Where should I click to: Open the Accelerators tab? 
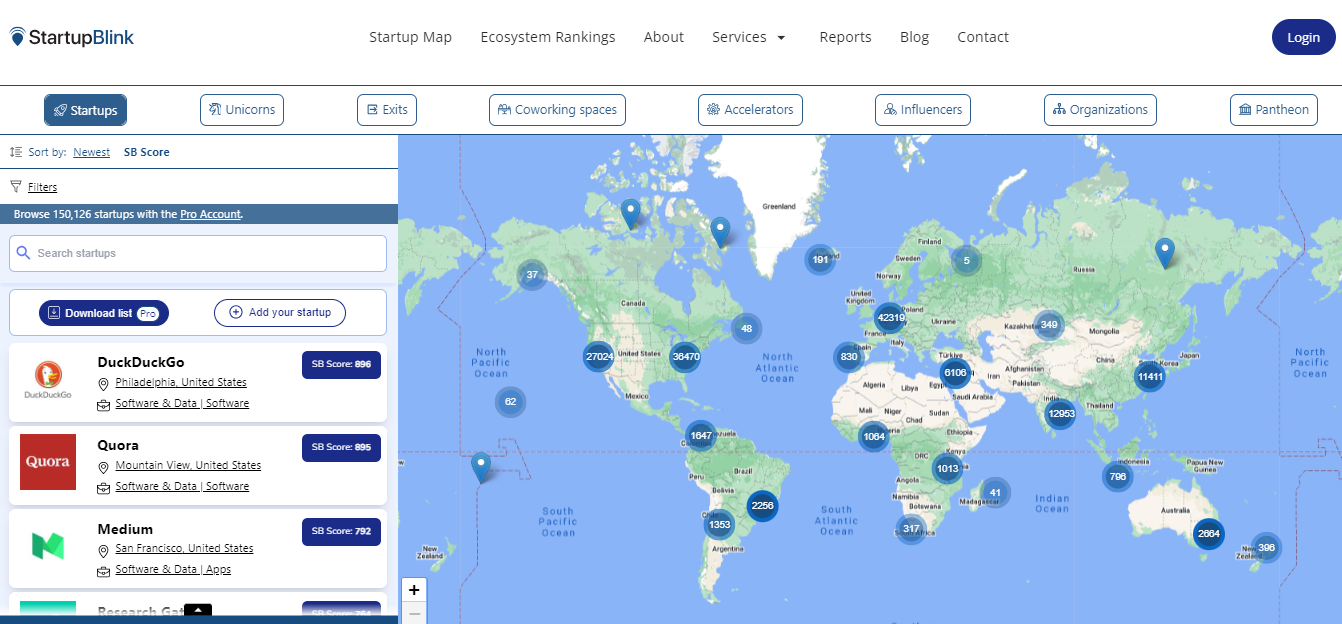pyautogui.click(x=750, y=110)
